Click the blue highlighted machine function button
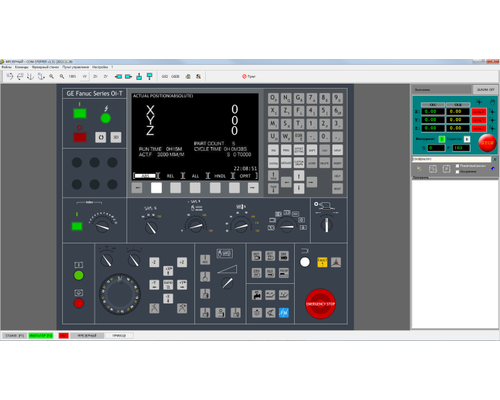 (x=284, y=313)
